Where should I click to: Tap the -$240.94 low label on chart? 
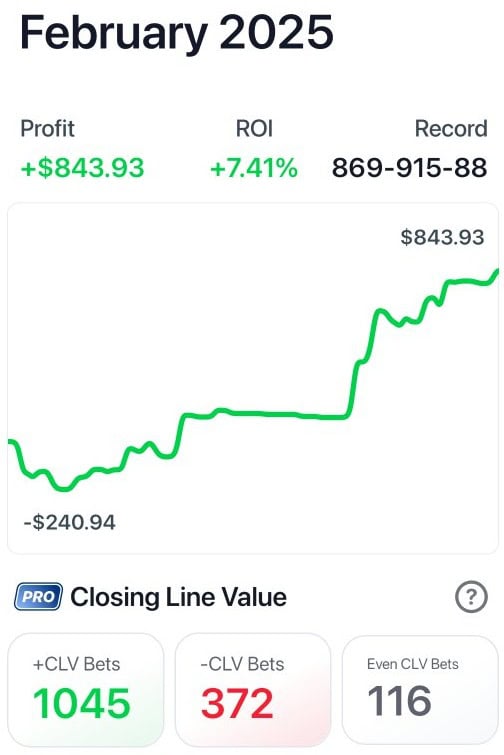(x=70, y=522)
